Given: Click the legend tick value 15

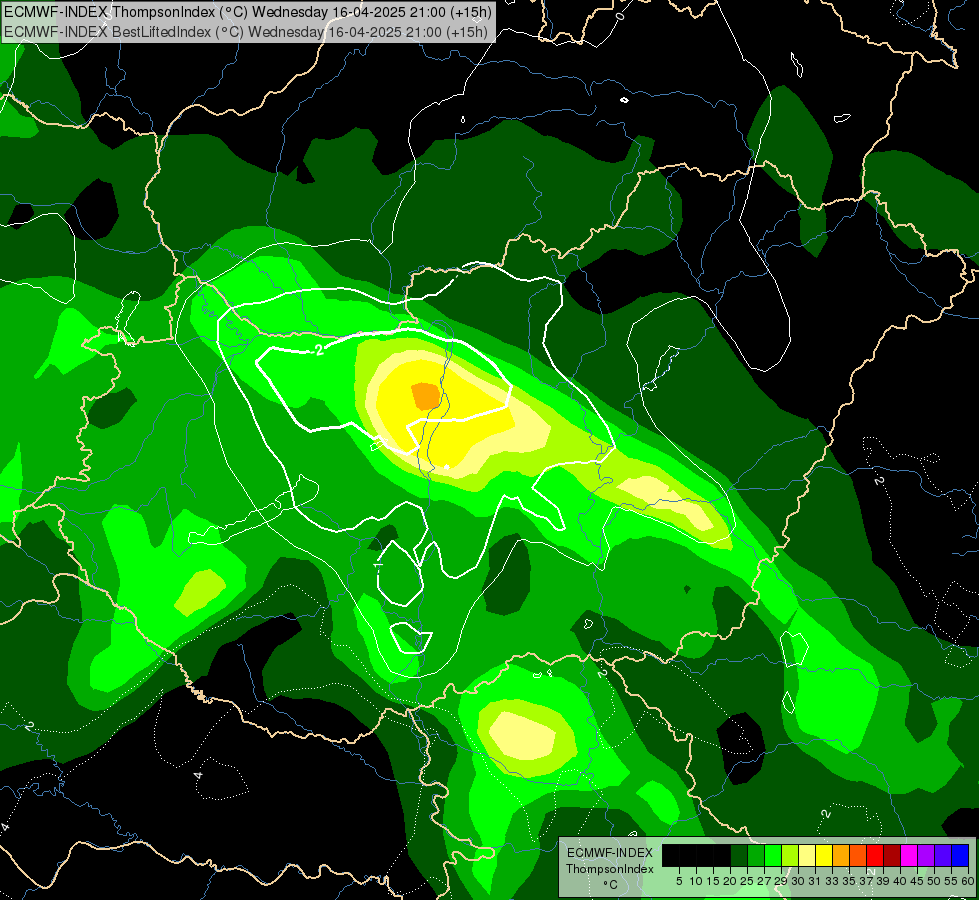Looking at the screenshot, I should coord(713,881).
